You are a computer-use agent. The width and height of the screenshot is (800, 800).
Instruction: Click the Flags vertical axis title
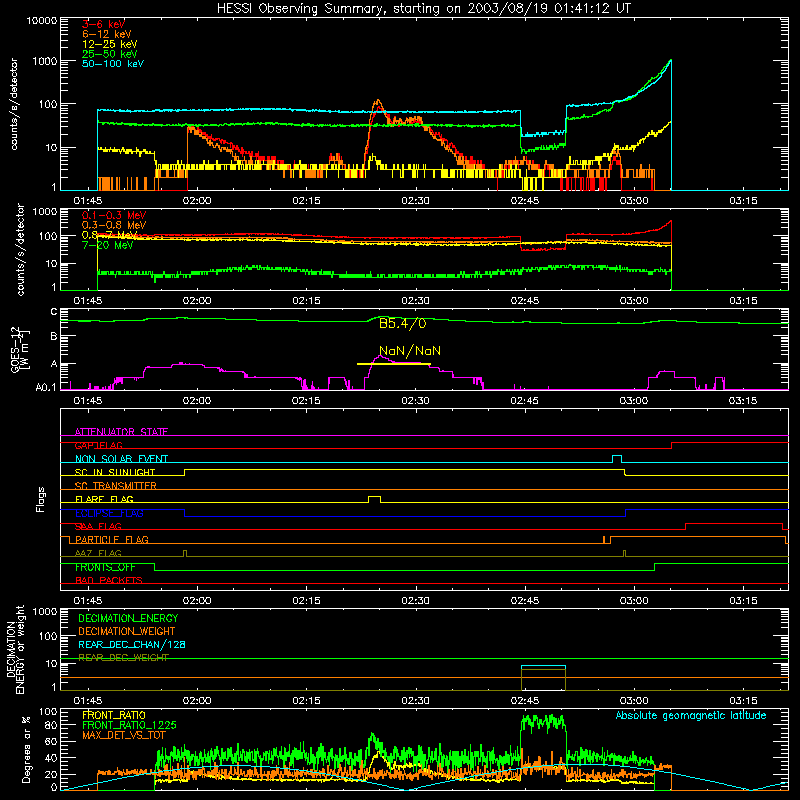tap(40, 499)
